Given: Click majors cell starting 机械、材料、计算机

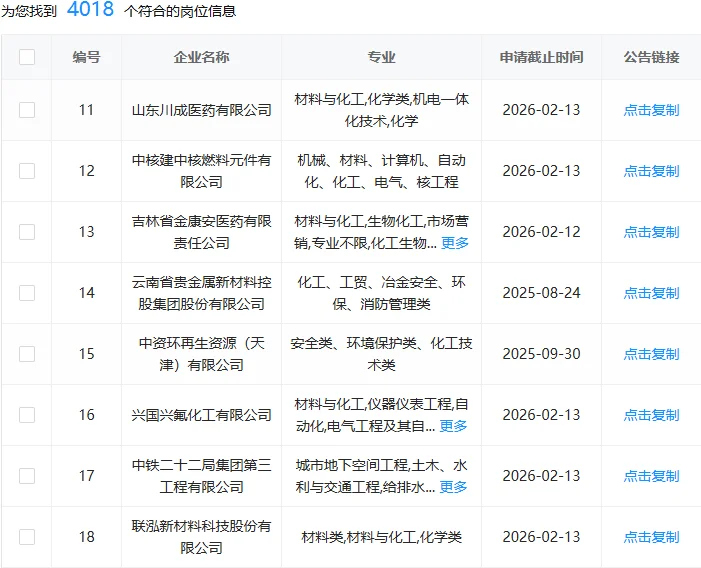Looking at the screenshot, I should 381,171.
